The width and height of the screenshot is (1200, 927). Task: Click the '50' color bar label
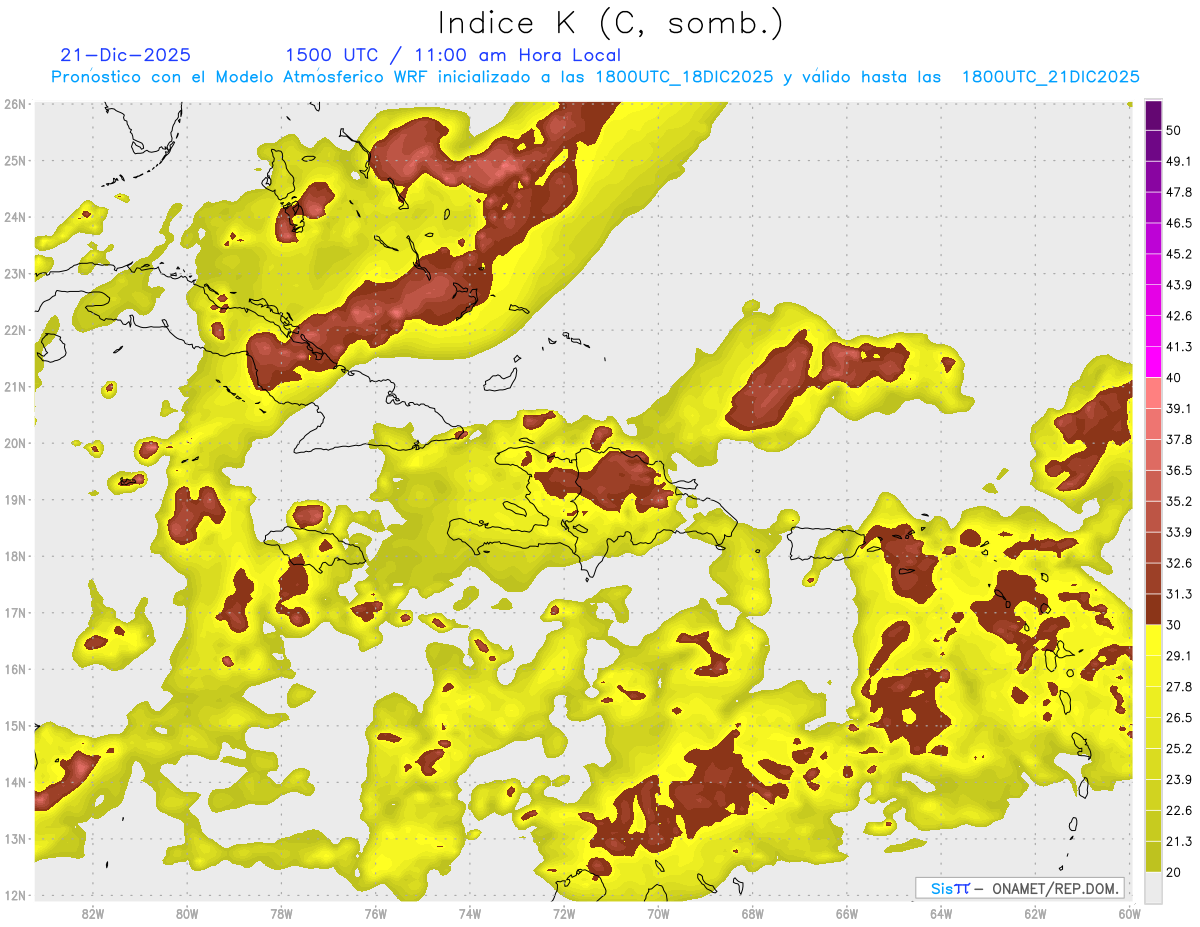click(1173, 131)
